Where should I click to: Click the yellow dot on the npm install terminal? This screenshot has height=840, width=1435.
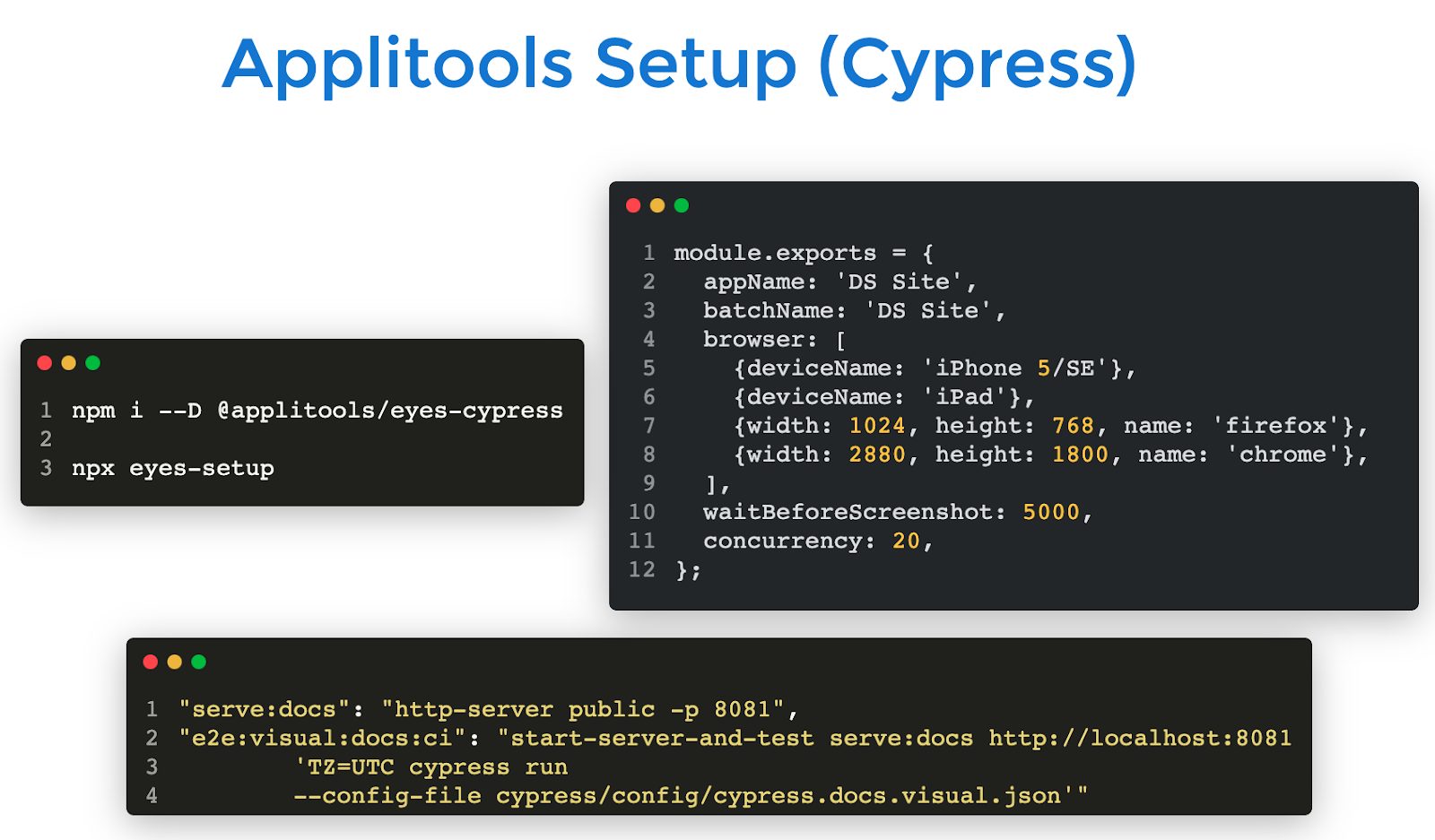pyautogui.click(x=69, y=363)
